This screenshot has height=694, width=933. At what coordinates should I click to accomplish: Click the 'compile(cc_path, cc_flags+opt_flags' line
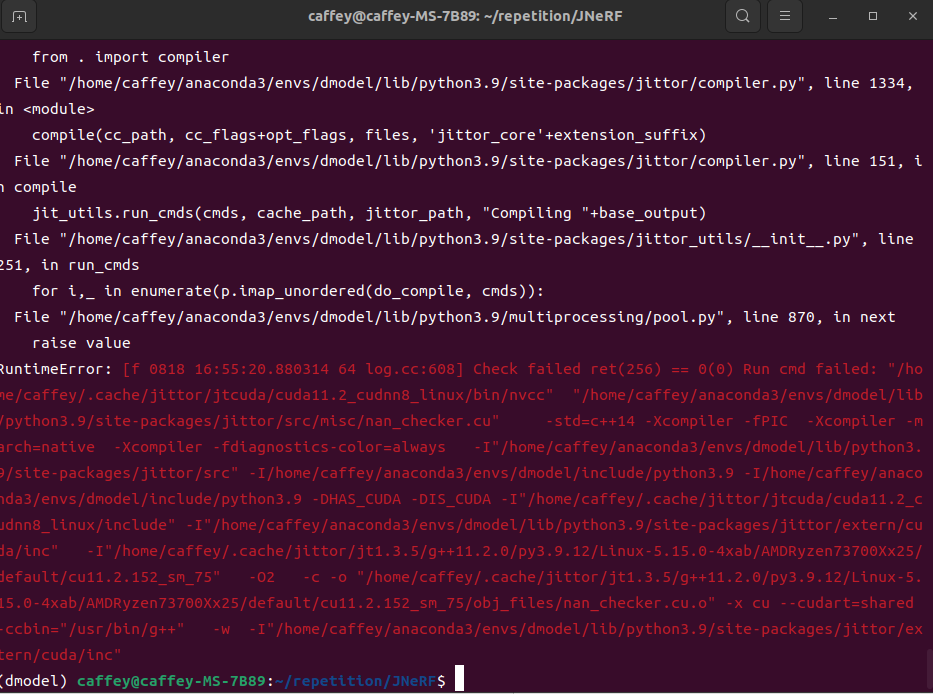point(369,135)
